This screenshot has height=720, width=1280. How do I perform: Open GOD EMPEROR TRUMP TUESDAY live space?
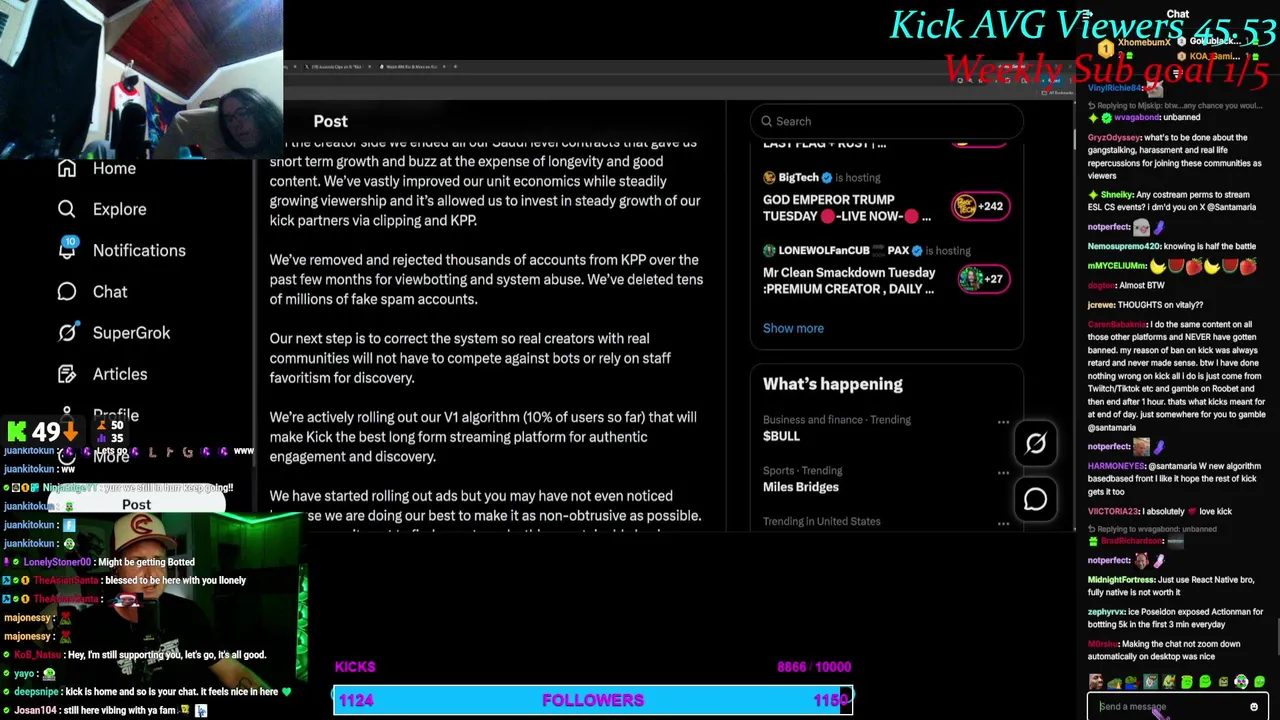click(846, 208)
